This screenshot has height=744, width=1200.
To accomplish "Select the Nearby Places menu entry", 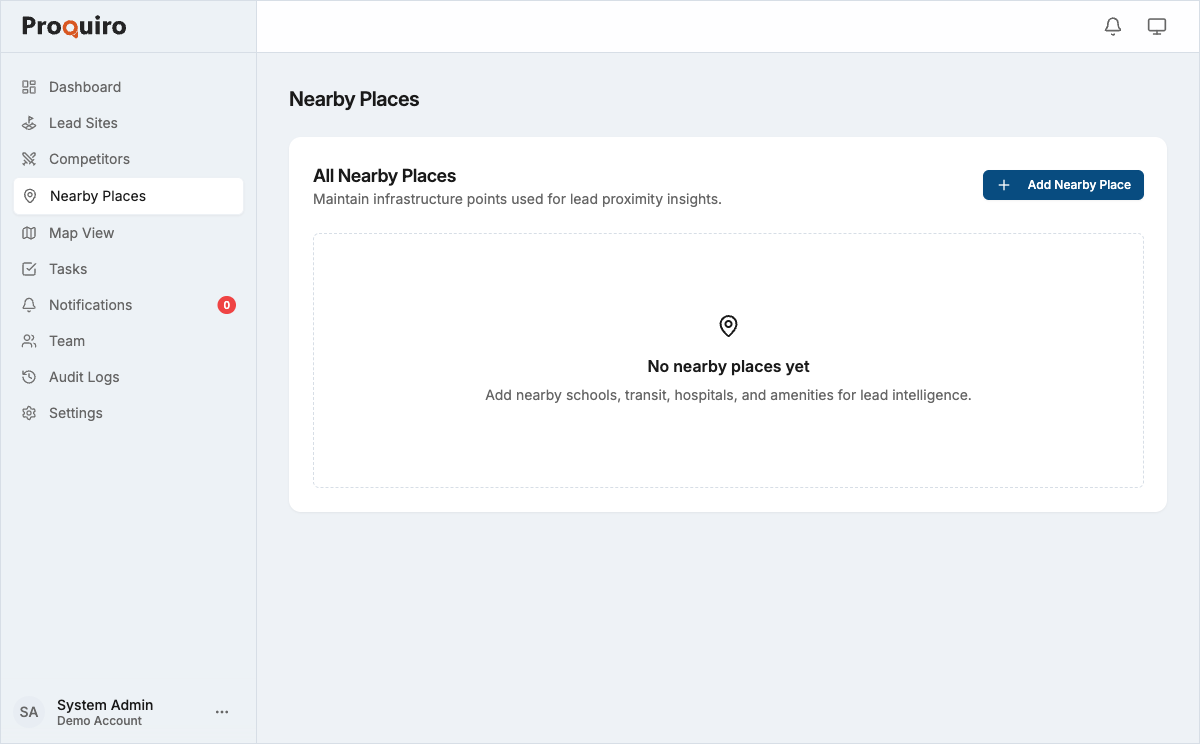I will tap(100, 196).
